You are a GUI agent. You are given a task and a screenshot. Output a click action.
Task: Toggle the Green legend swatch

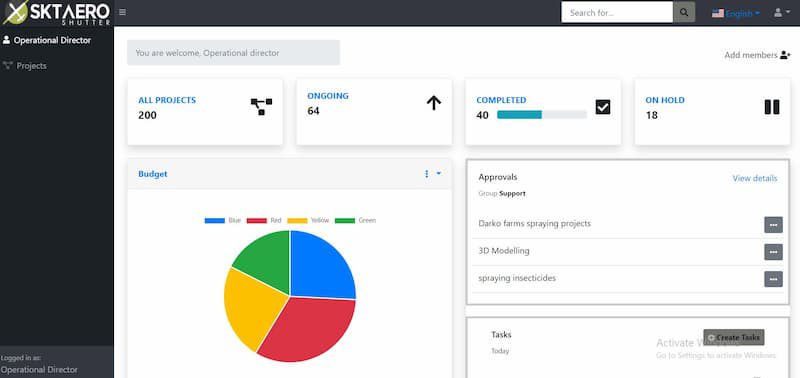(x=345, y=220)
